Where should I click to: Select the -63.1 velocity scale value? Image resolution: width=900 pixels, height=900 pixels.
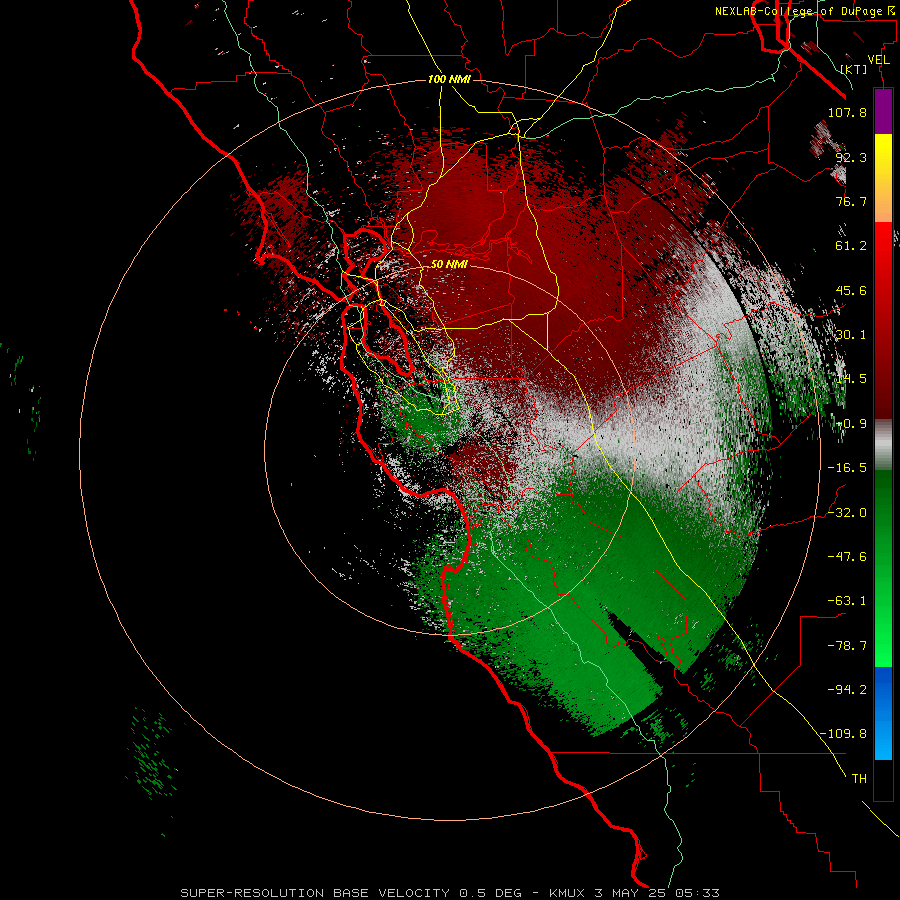tap(847, 601)
